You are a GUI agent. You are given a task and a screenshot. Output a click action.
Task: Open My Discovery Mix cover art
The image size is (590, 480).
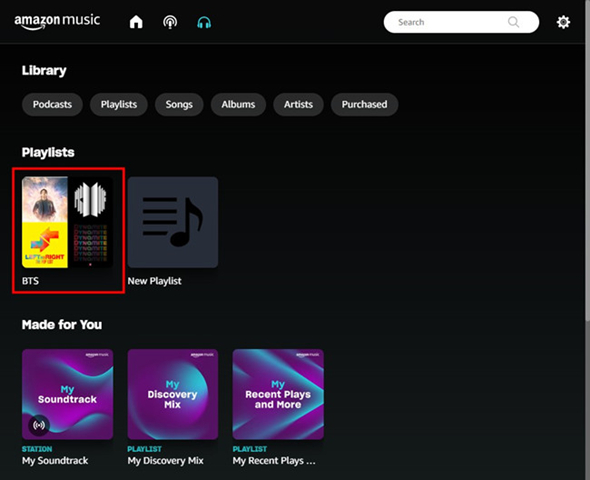[x=173, y=394]
